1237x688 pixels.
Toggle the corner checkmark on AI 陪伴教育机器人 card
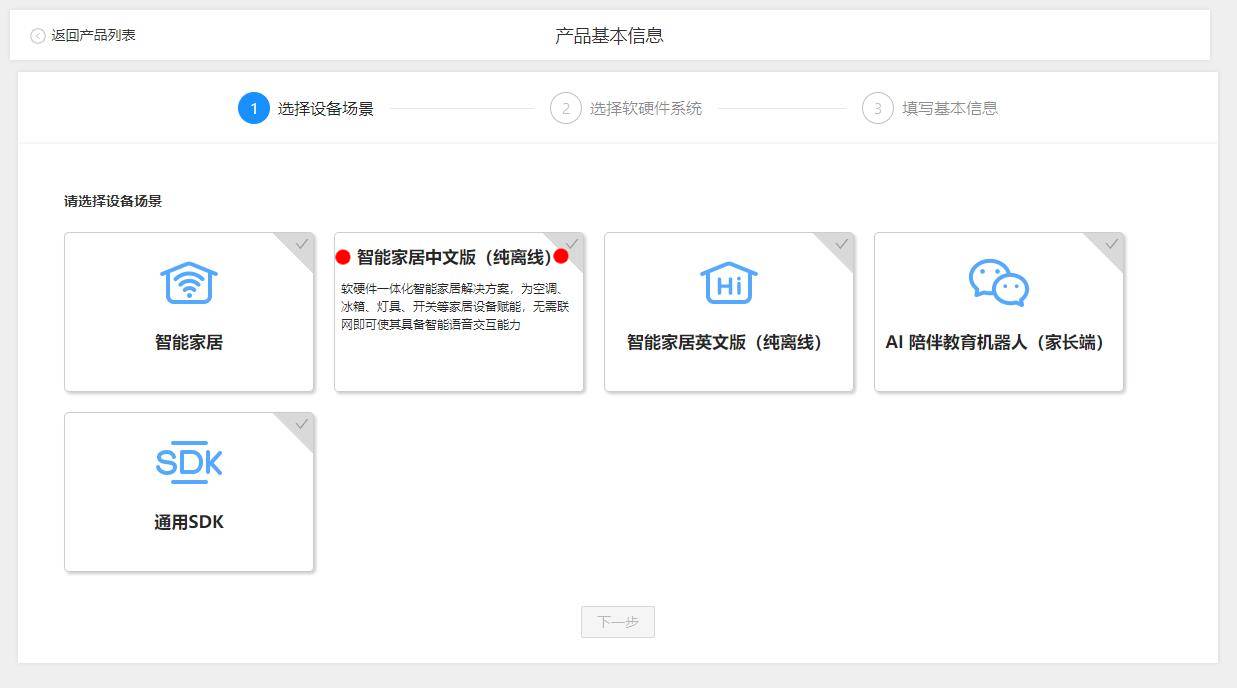(1111, 244)
